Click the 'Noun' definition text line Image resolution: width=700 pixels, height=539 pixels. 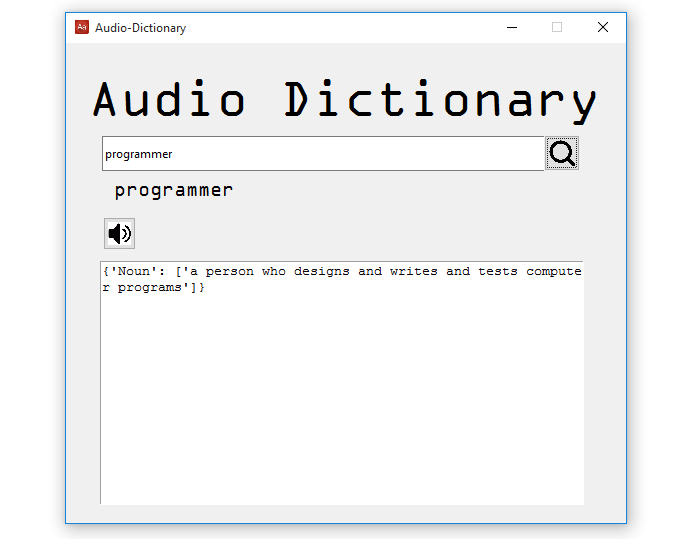pos(342,271)
